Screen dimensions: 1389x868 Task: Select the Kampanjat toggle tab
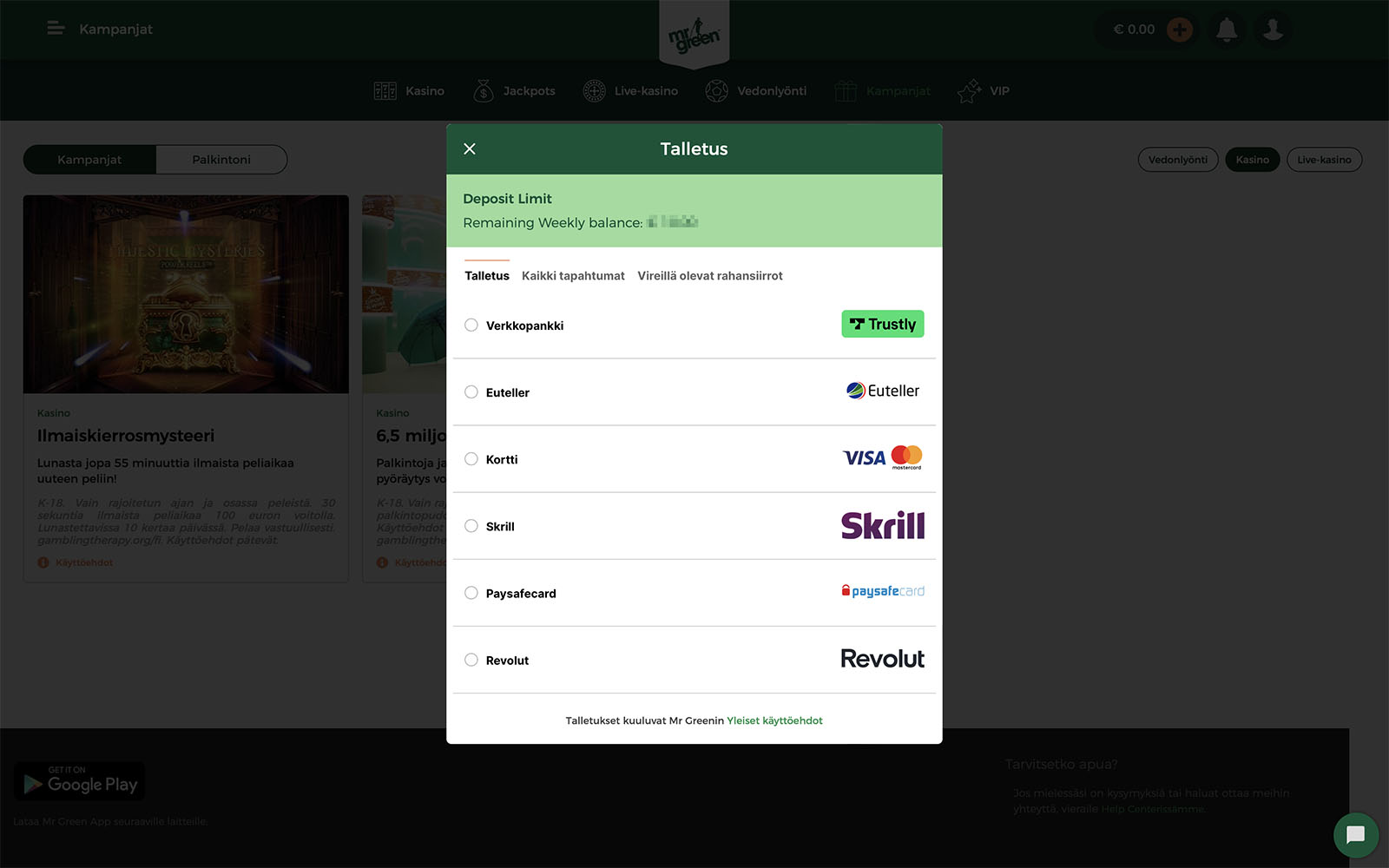(x=89, y=160)
